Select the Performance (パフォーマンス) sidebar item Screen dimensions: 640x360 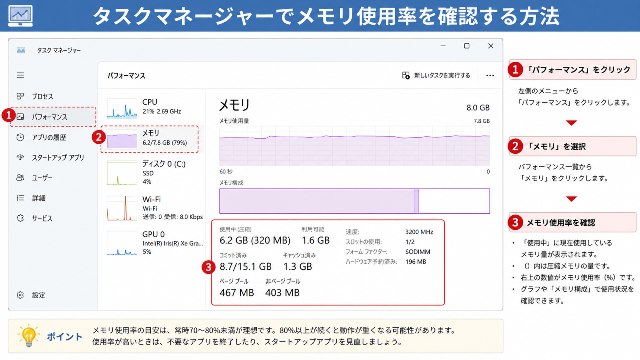(x=53, y=117)
